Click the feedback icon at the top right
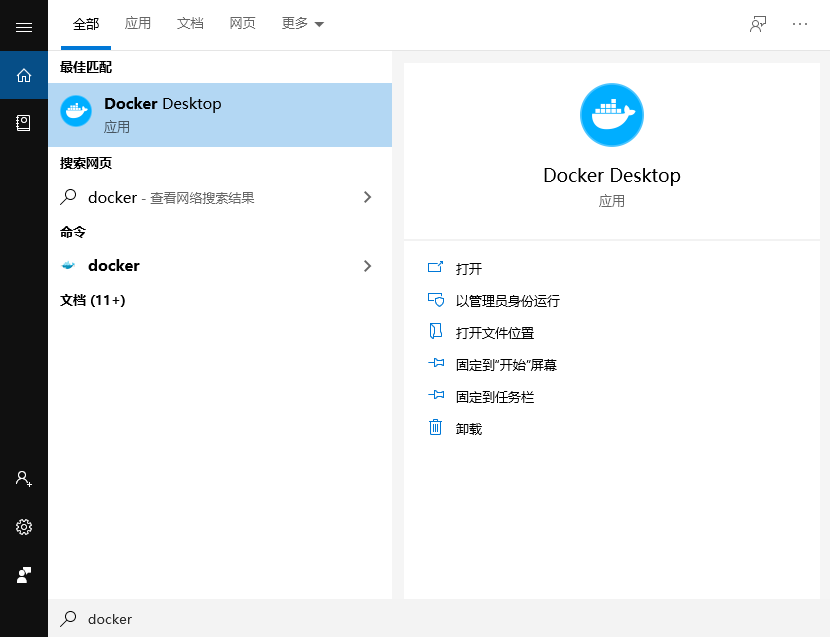830x637 pixels. coord(757,26)
